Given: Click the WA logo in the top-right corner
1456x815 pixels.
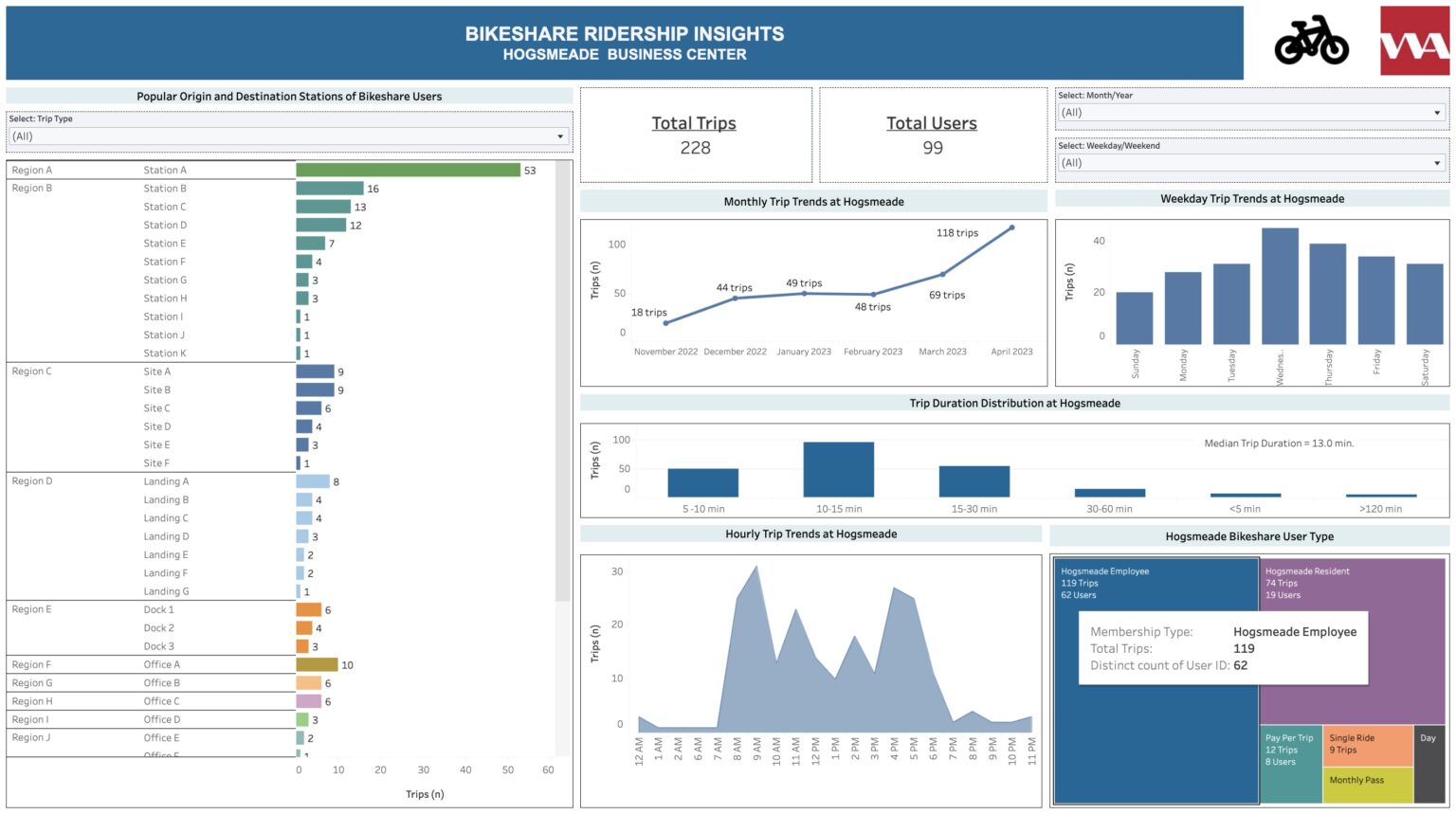Looking at the screenshot, I should [1413, 42].
